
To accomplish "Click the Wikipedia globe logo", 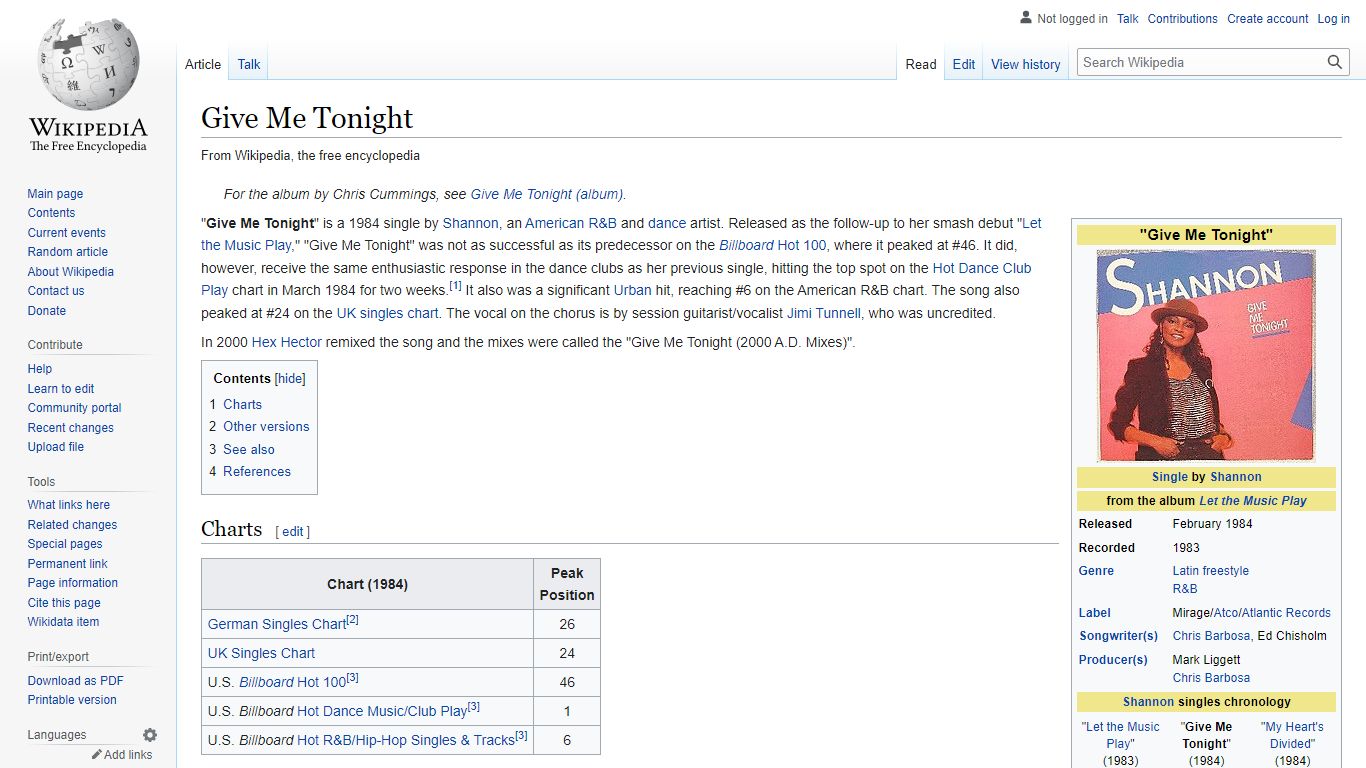I will (x=88, y=62).
